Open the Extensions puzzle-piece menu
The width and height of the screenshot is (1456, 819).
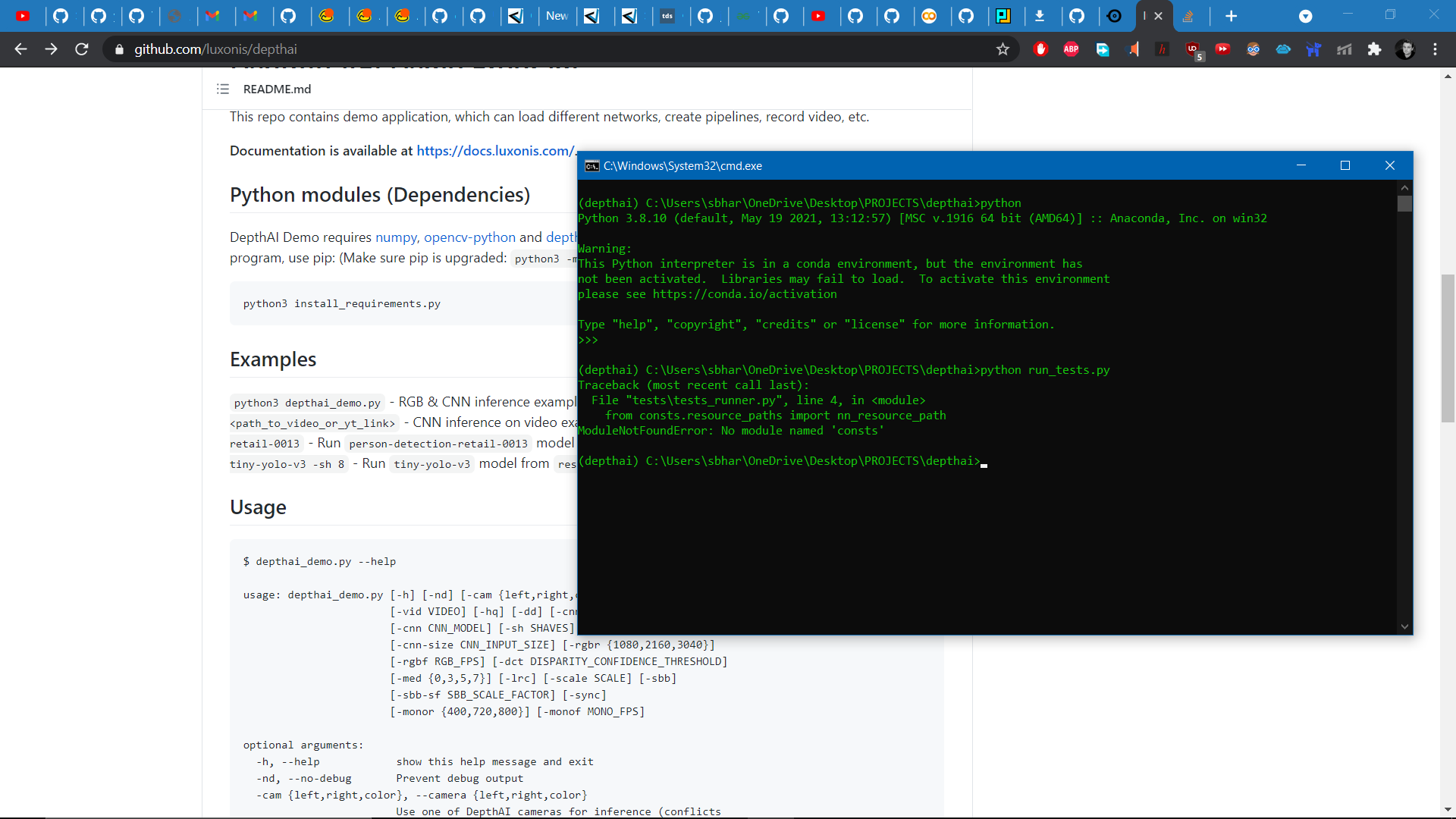pos(1374,49)
